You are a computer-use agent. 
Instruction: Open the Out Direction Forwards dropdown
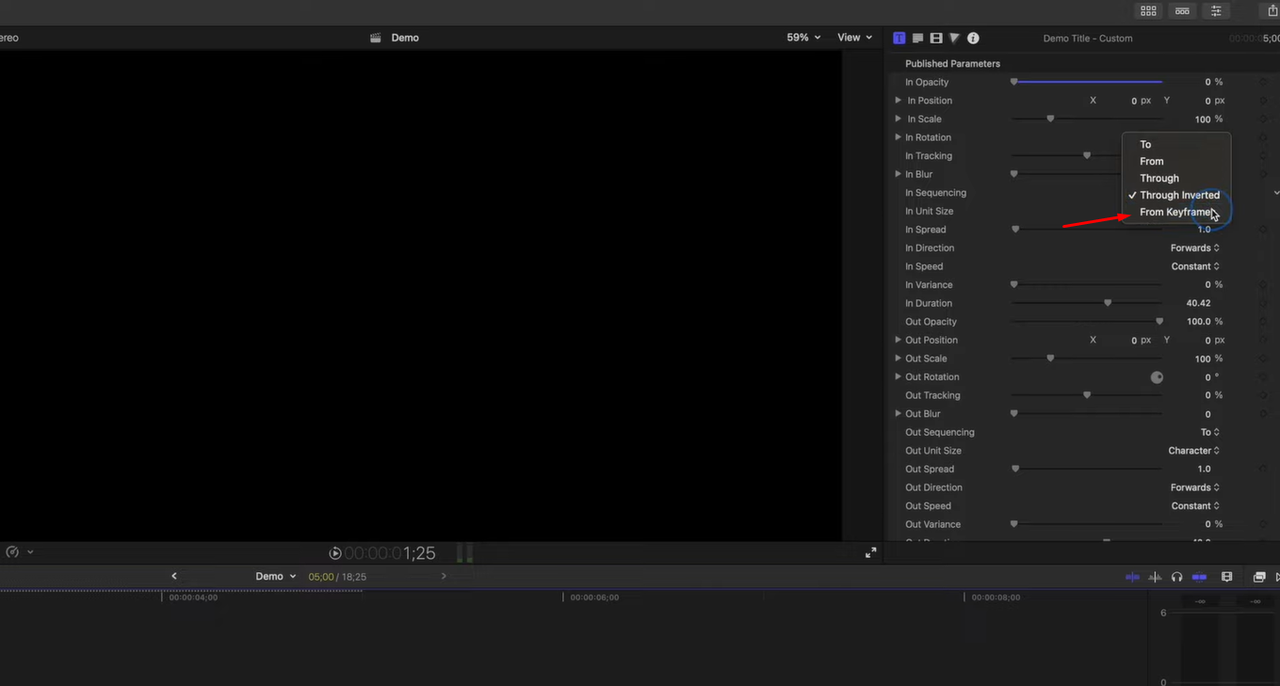click(x=1195, y=488)
